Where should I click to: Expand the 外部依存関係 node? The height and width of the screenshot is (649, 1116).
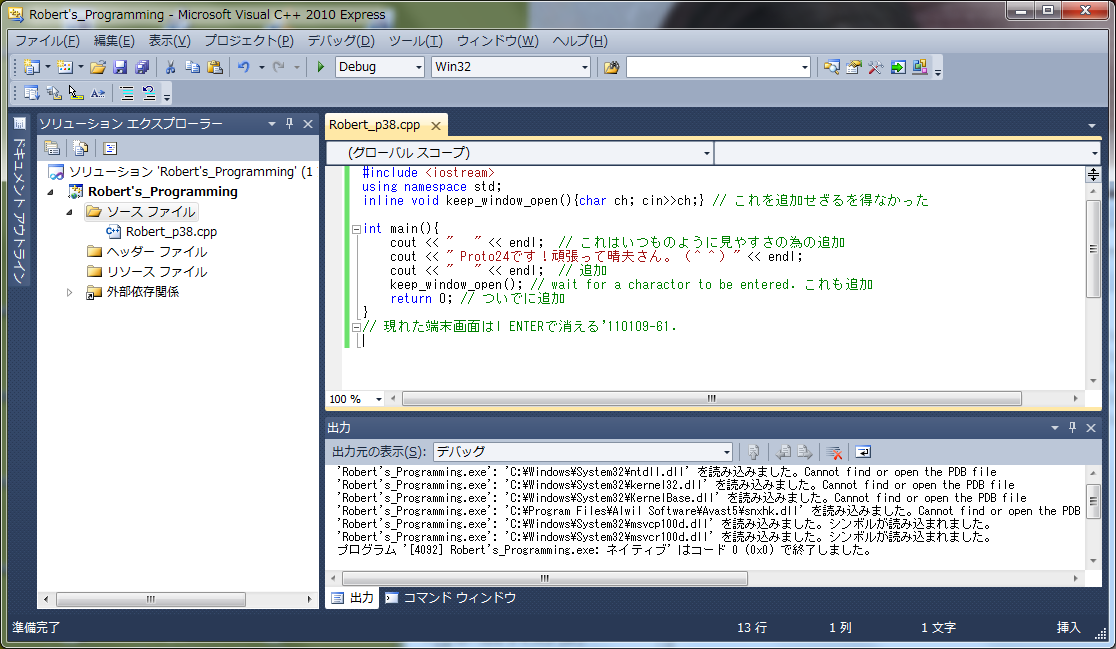69,292
